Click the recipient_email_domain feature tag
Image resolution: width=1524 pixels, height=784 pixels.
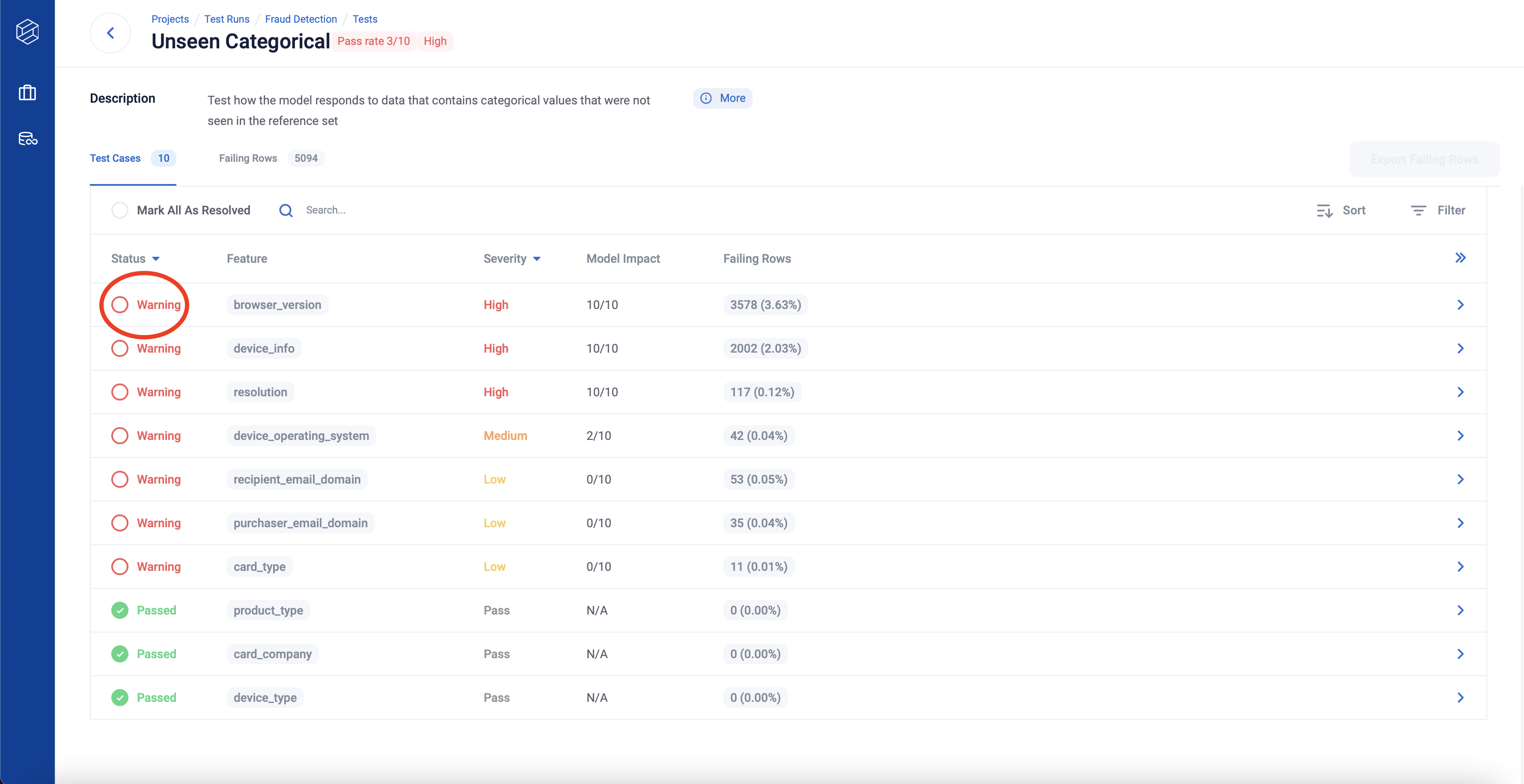point(297,479)
